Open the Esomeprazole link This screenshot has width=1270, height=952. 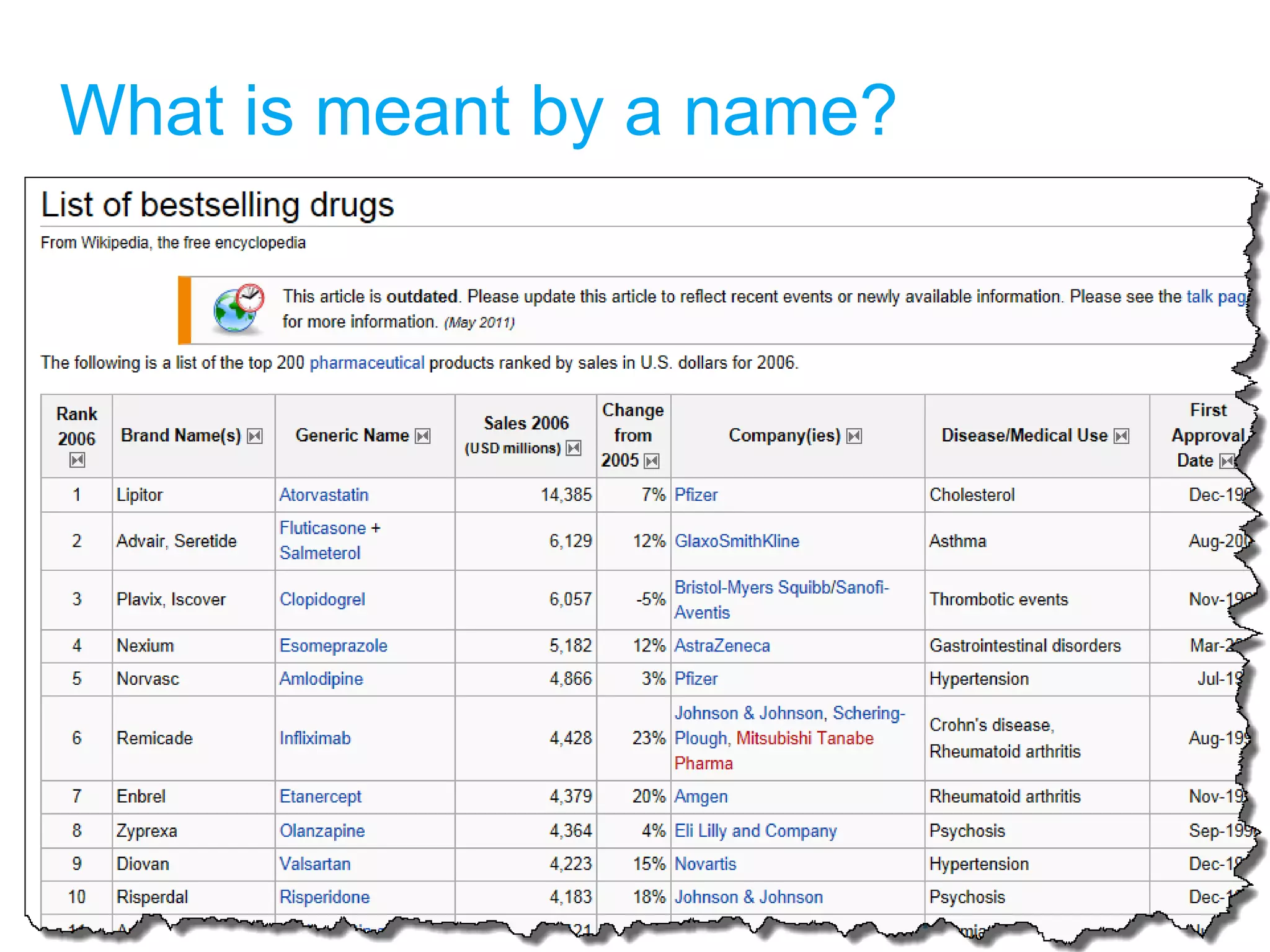tap(334, 646)
